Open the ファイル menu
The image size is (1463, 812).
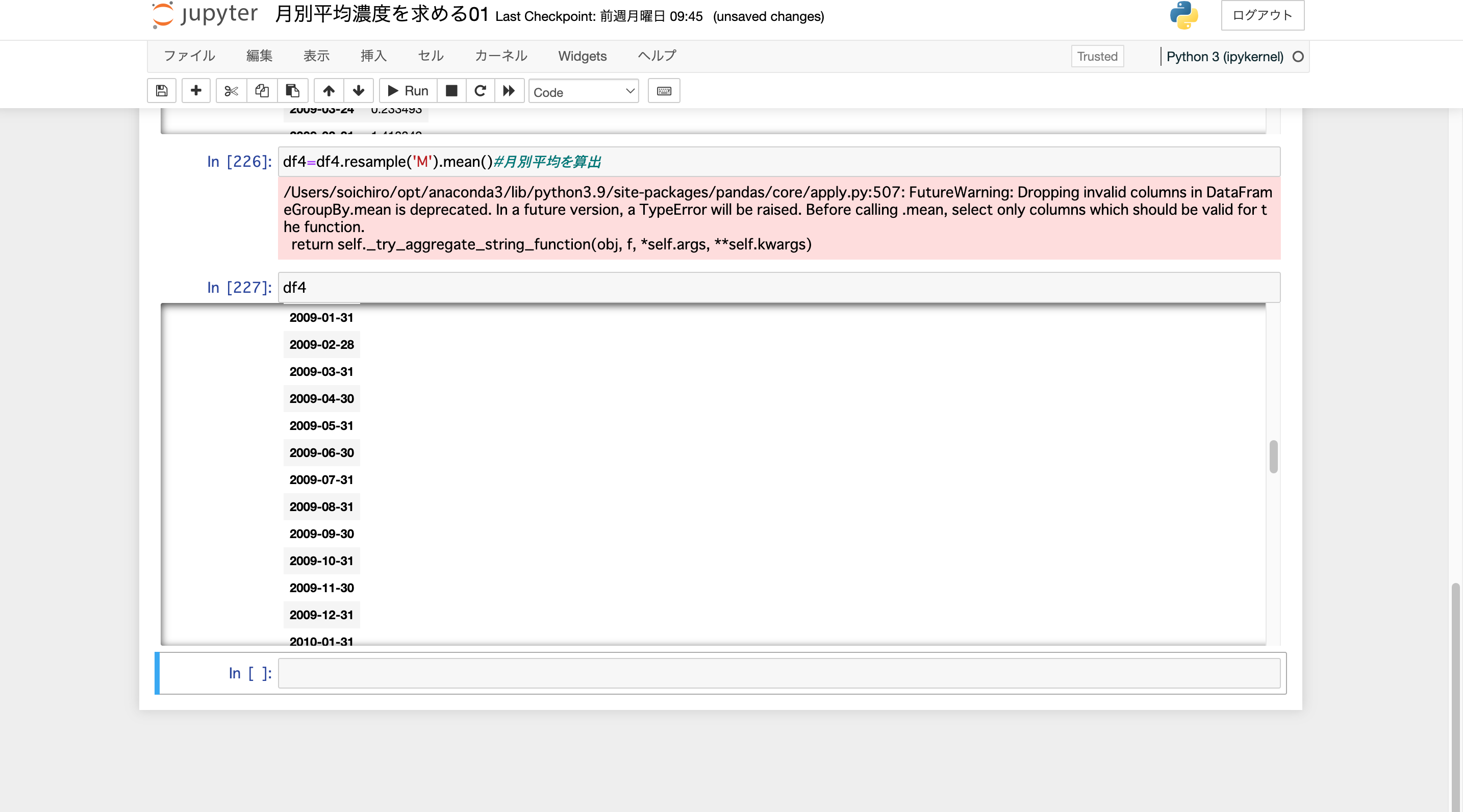click(x=189, y=56)
